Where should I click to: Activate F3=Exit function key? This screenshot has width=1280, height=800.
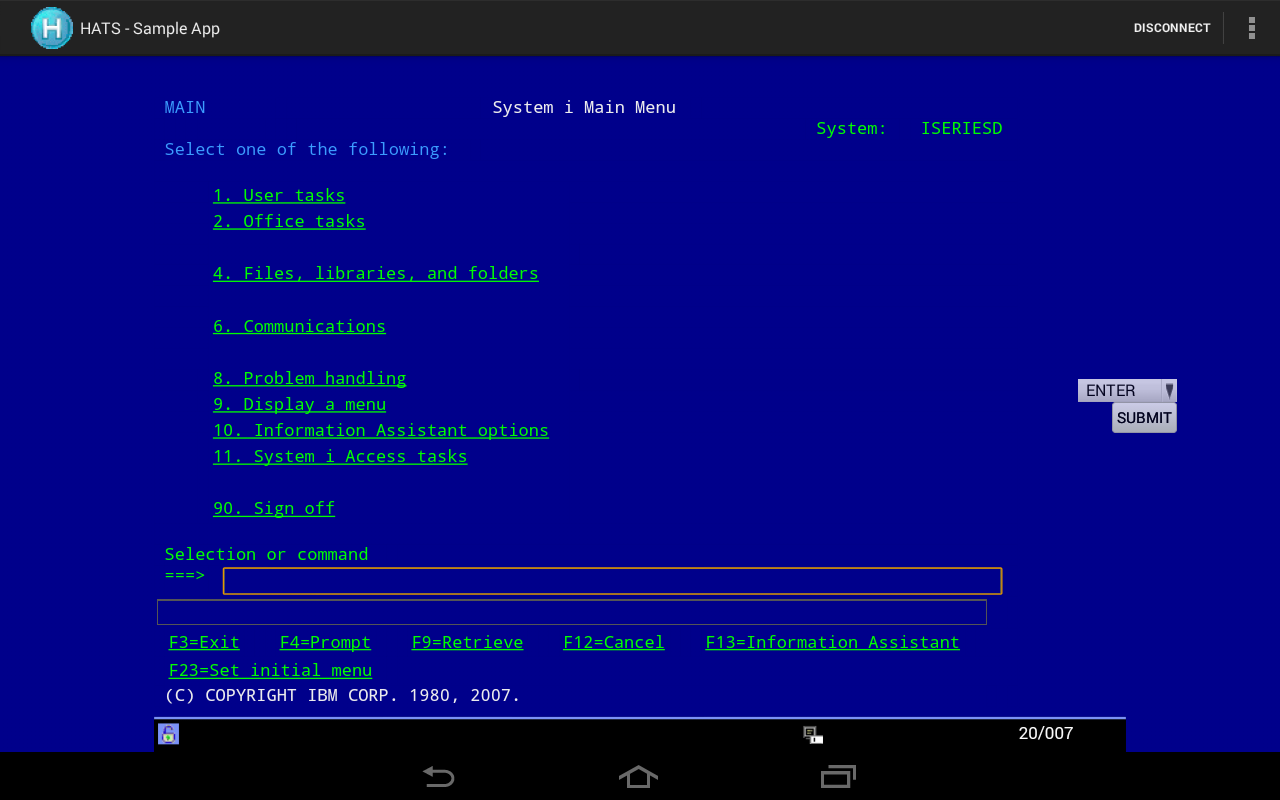tap(204, 642)
